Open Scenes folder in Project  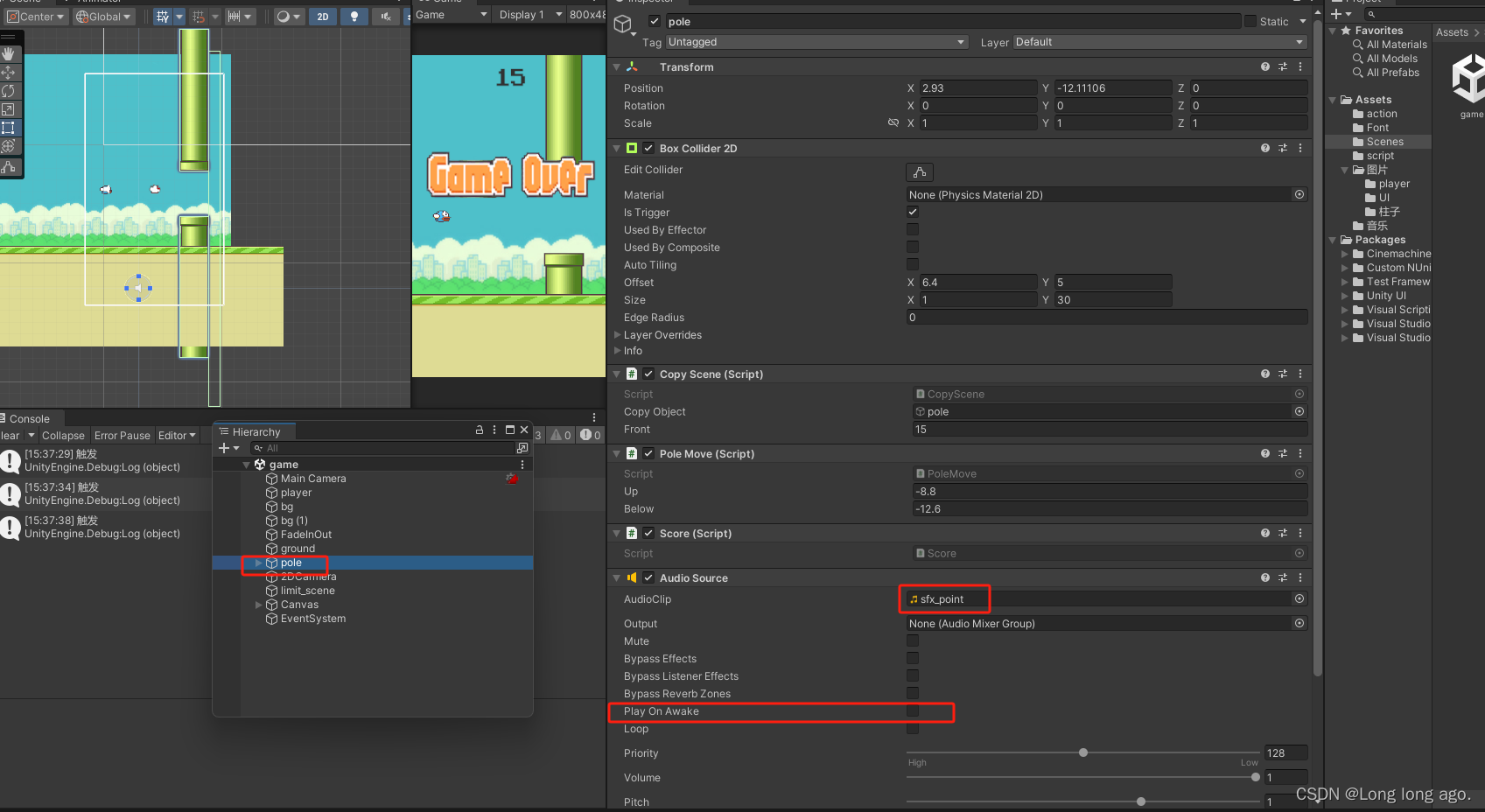[1384, 142]
